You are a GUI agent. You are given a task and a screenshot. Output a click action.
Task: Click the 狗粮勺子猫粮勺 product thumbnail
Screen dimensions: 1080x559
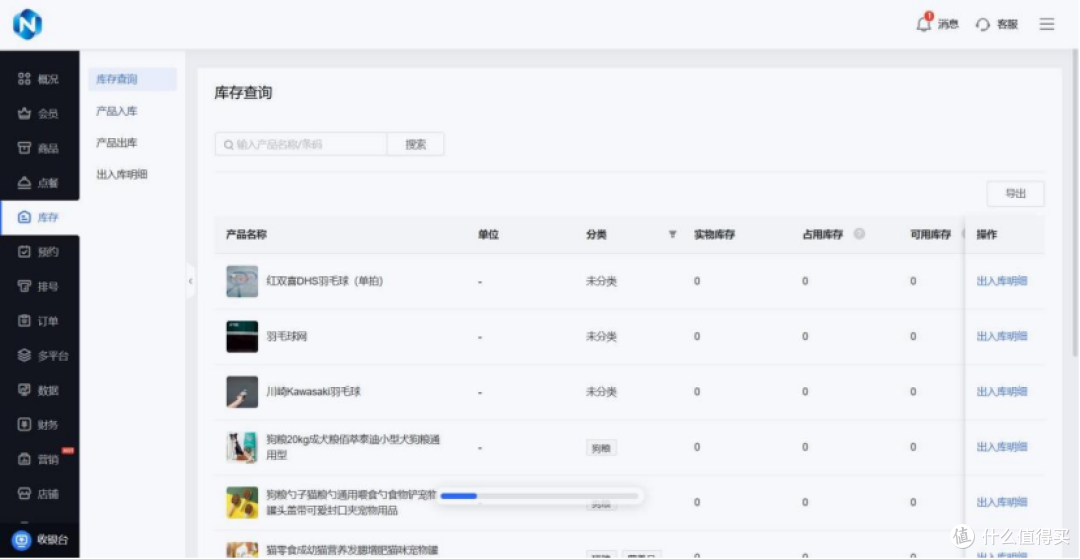pyautogui.click(x=242, y=502)
